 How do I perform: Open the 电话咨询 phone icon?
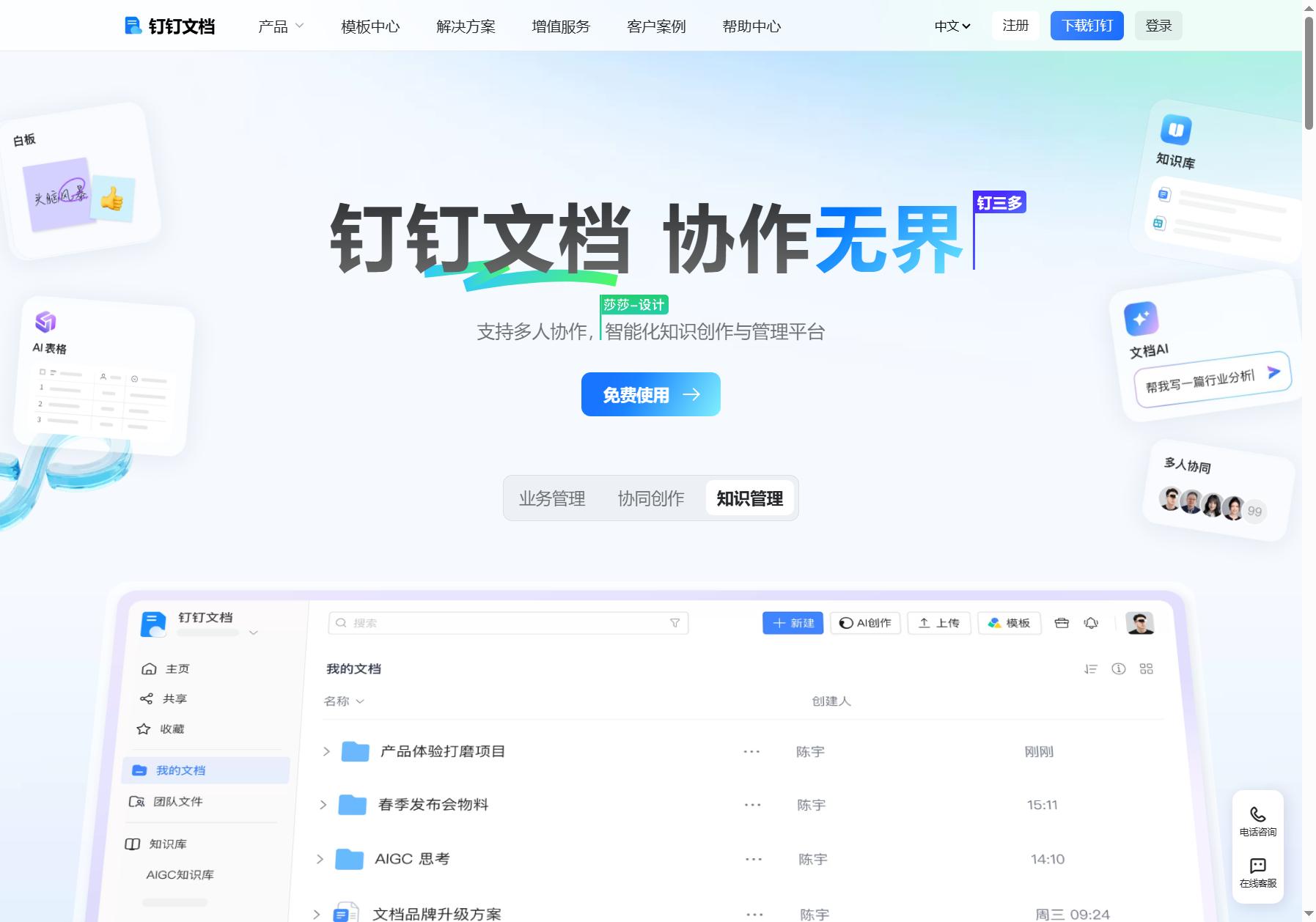1258,814
